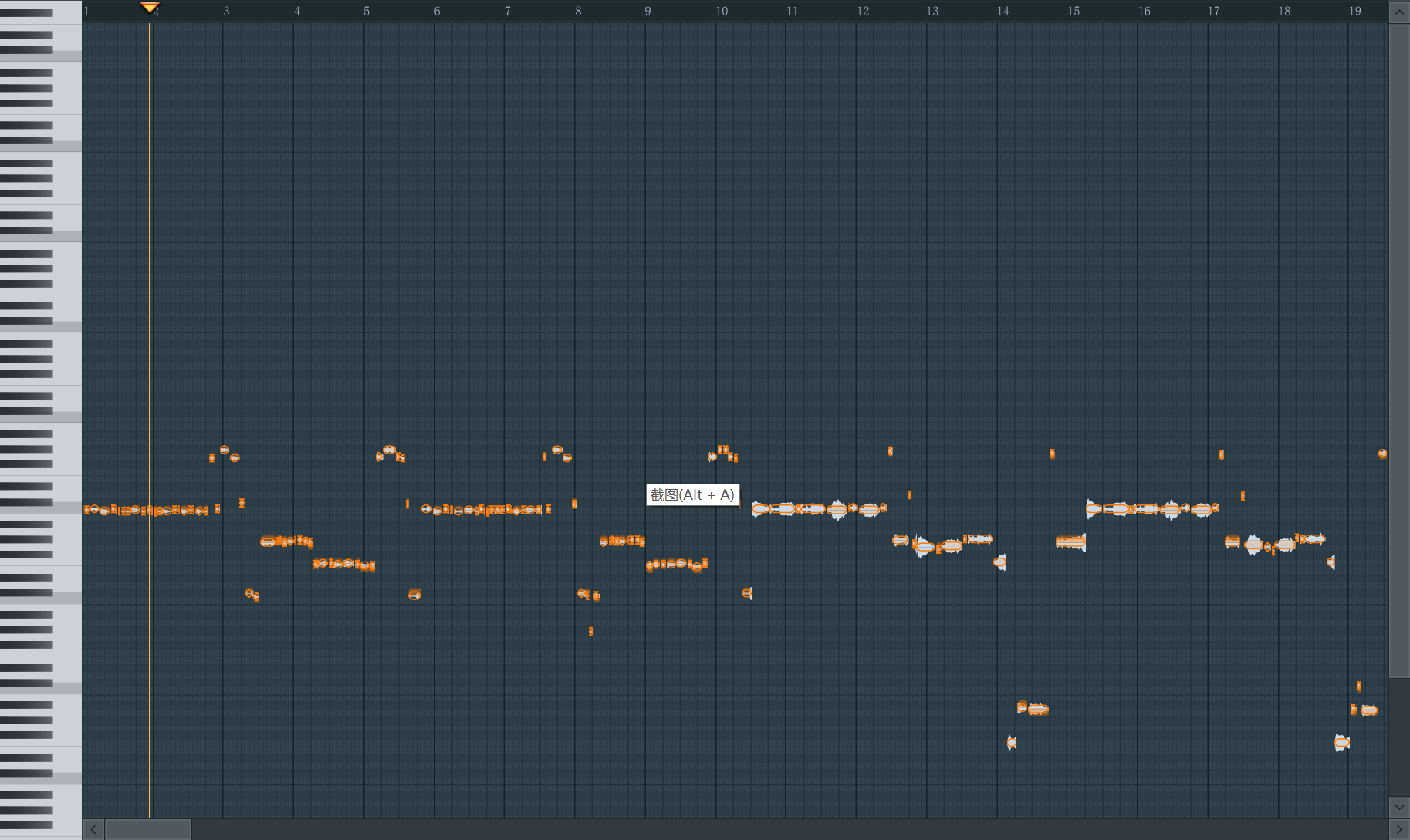Image resolution: width=1410 pixels, height=840 pixels.
Task: Click bar number 18 in the ruler
Action: coord(1284,12)
